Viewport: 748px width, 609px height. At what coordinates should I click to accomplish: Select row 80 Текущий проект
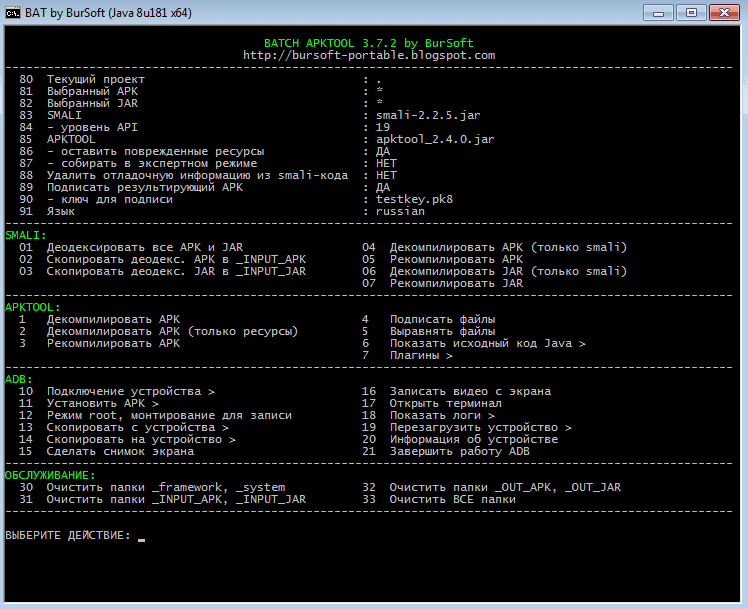(200, 80)
